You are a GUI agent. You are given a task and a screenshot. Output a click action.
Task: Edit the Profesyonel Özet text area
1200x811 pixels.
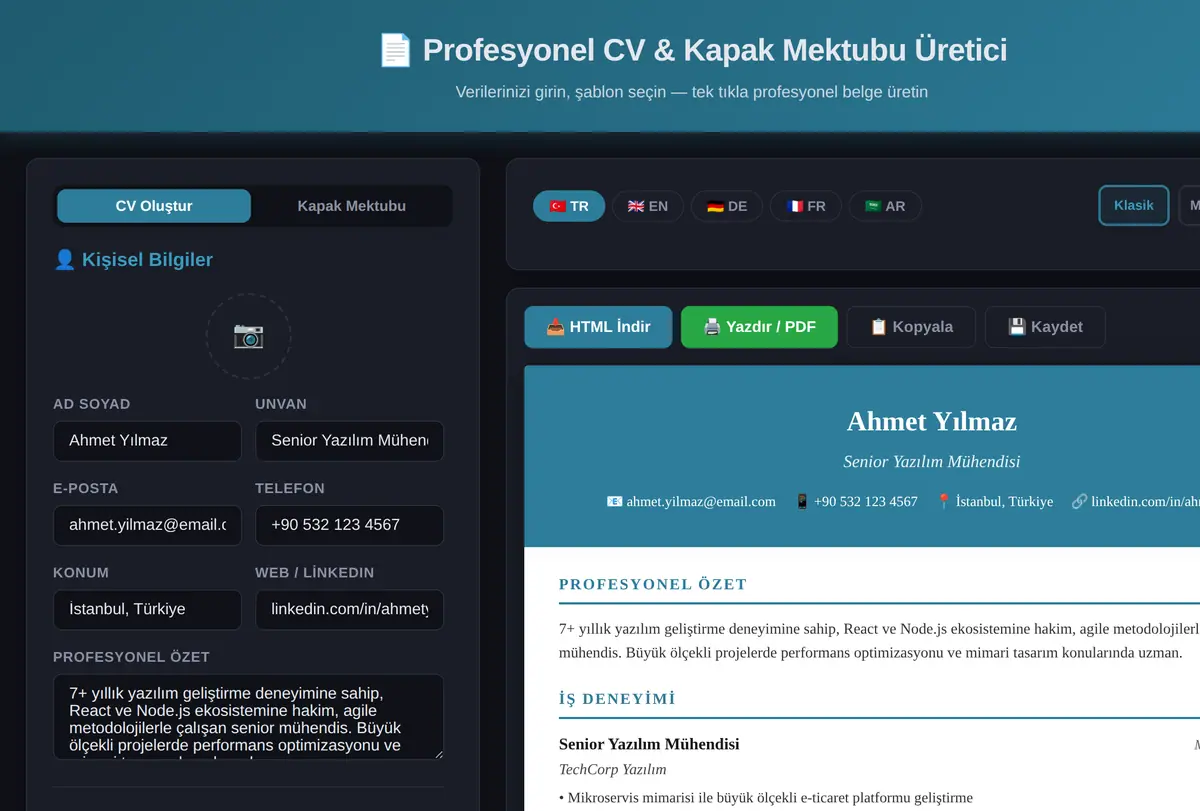[x=248, y=717]
